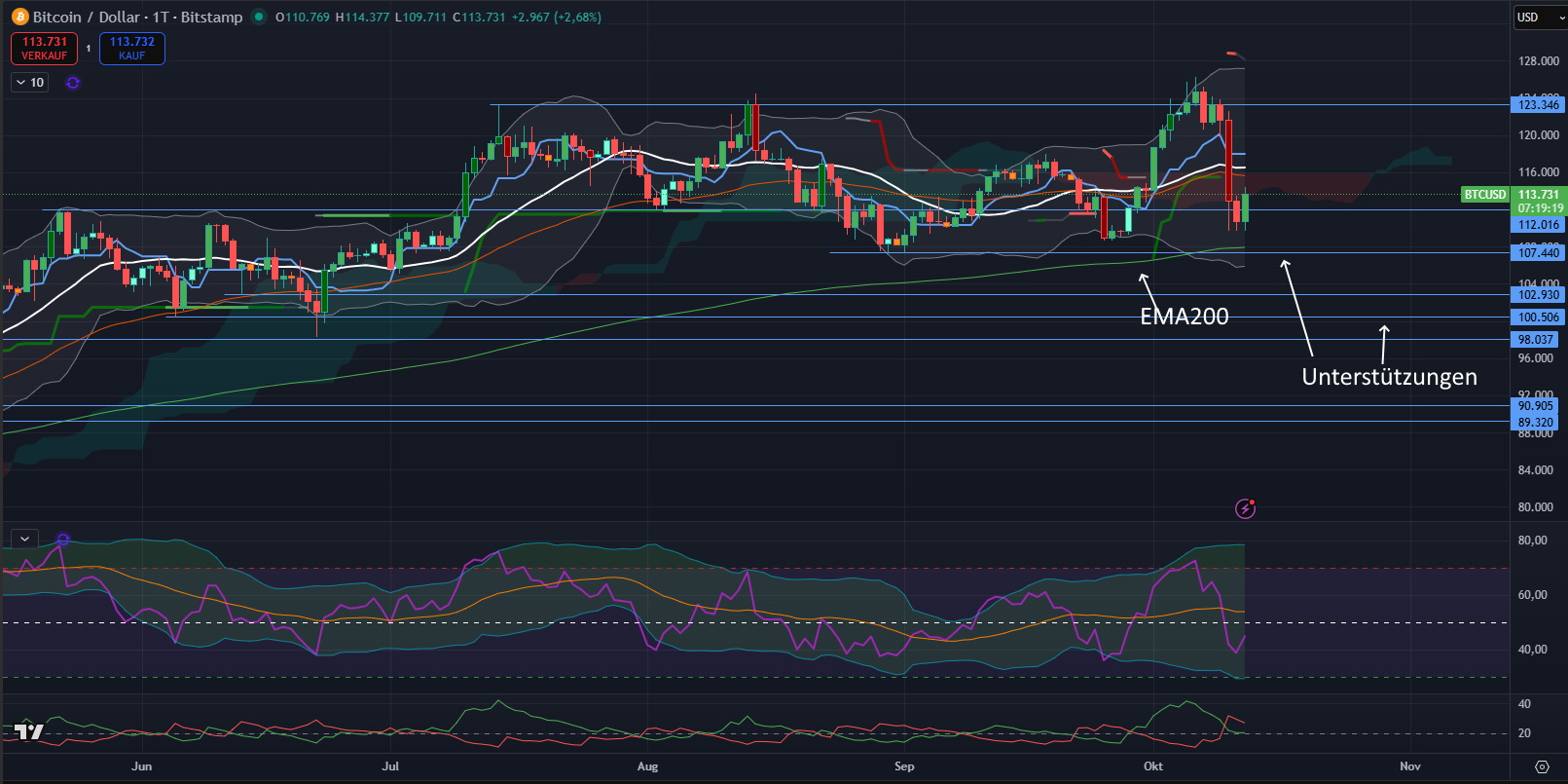Open the lightning bolt events icon
This screenshot has width=1568, height=784.
click(x=1245, y=508)
